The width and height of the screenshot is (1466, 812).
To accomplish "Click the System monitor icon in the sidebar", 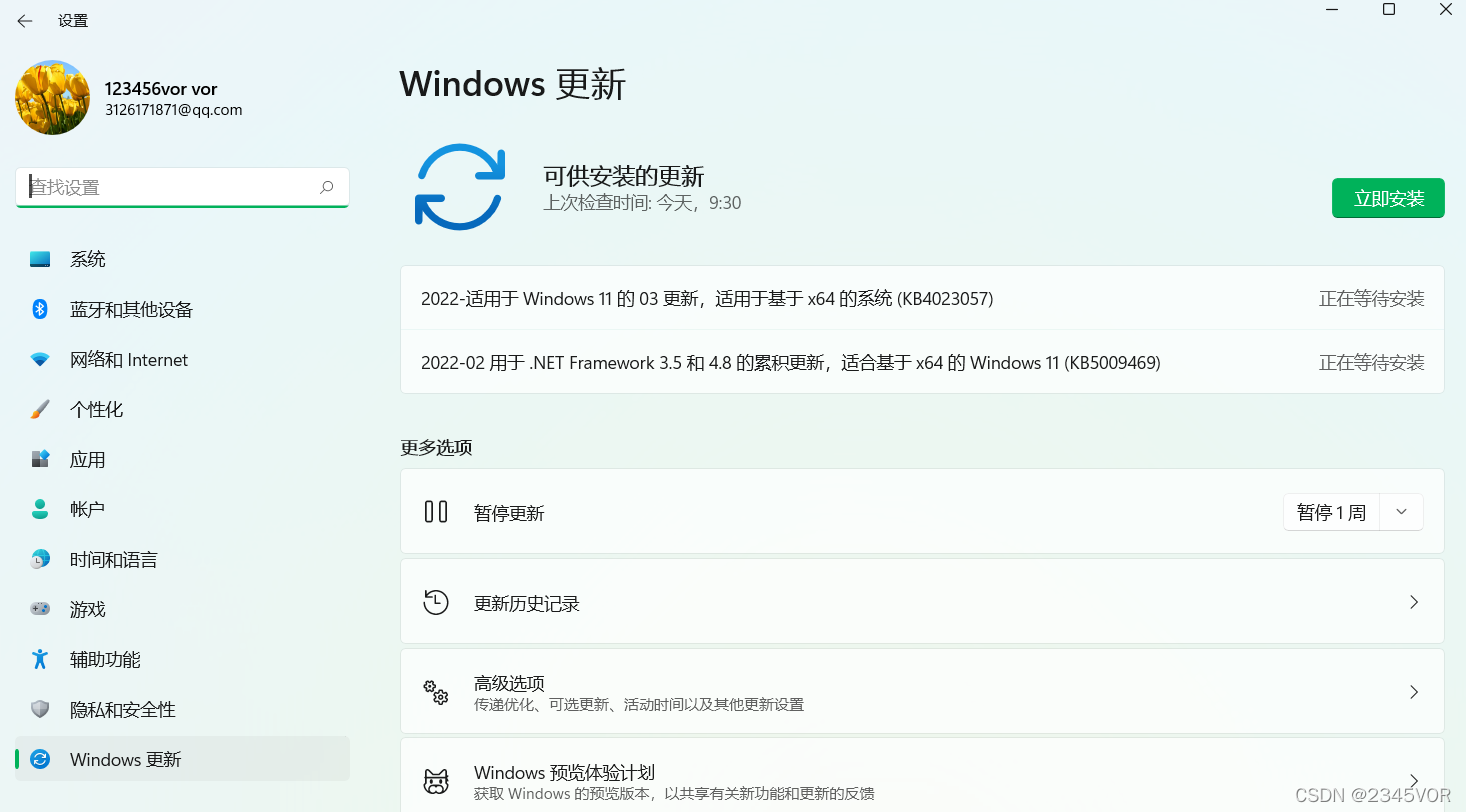I will click(x=40, y=259).
